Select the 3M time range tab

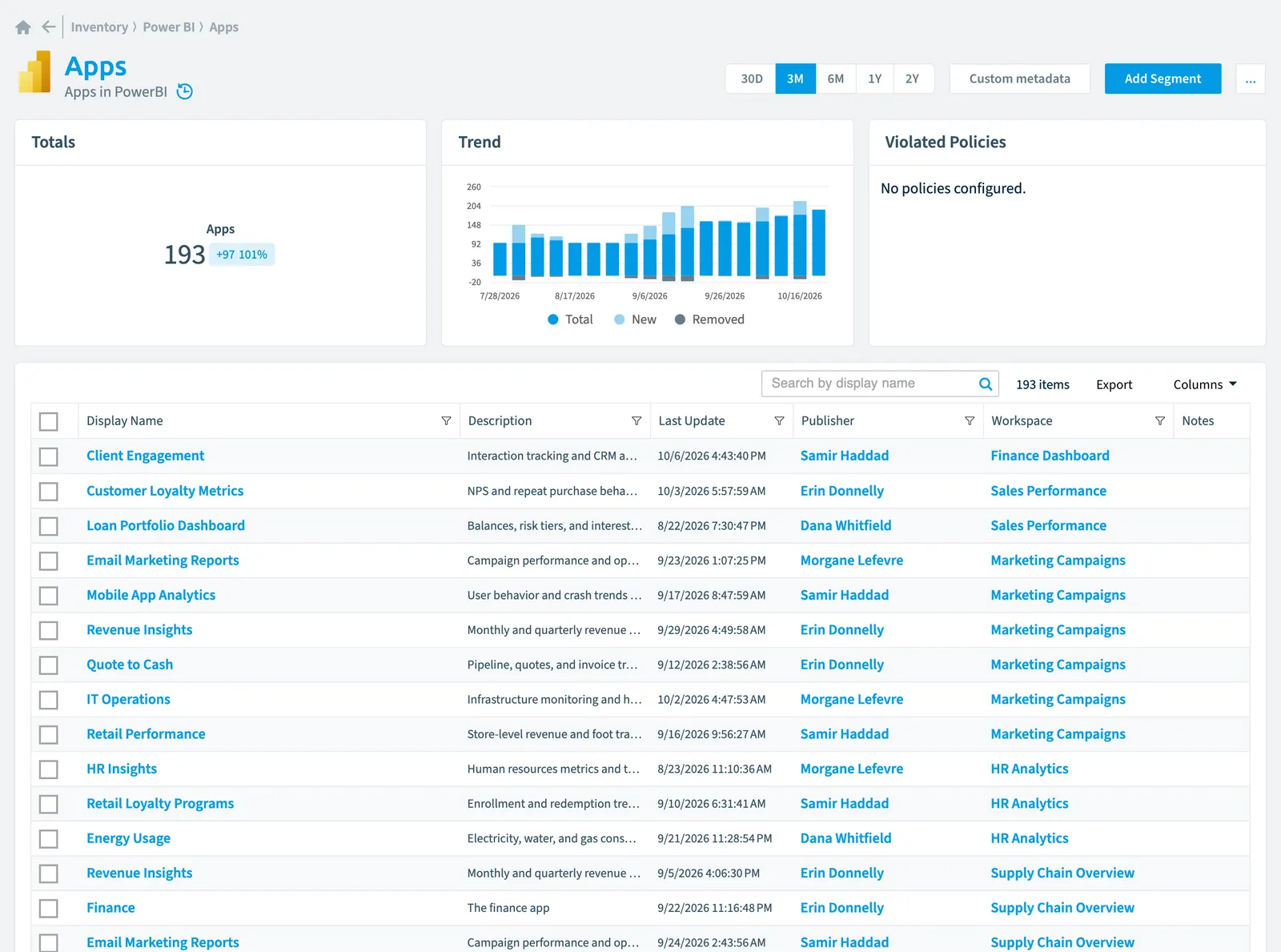(796, 78)
